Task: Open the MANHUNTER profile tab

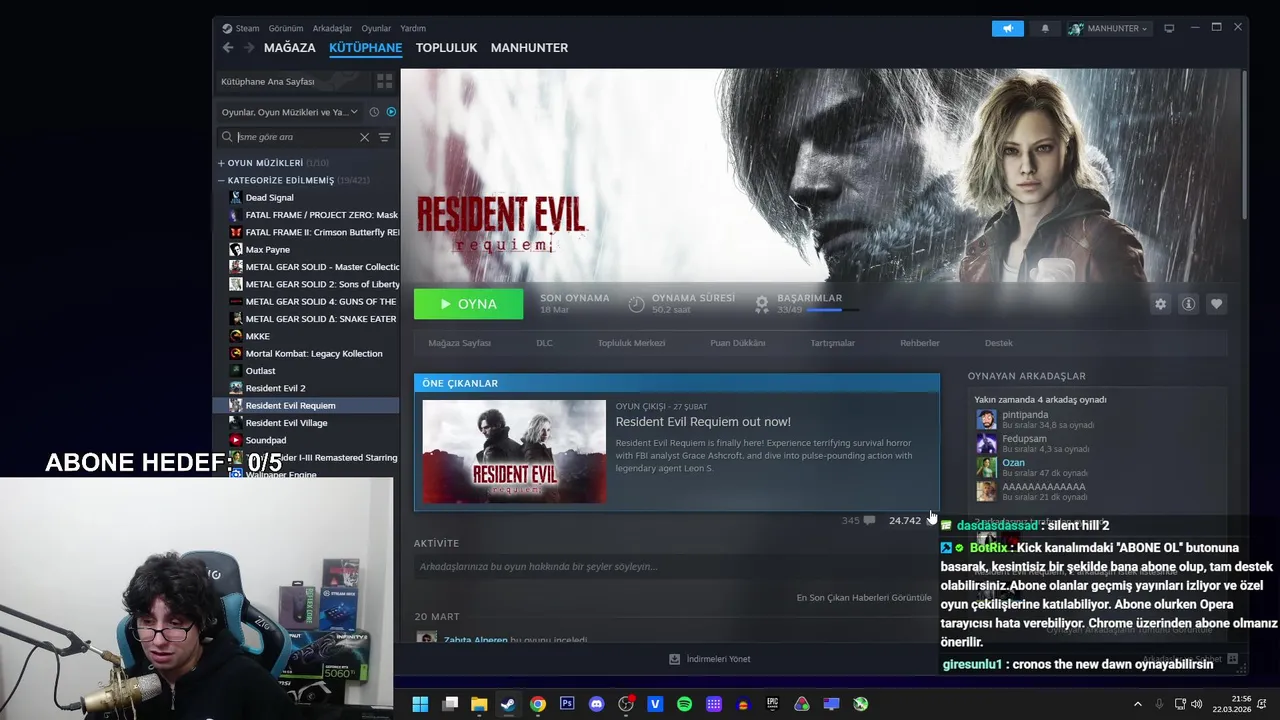Action: [529, 47]
